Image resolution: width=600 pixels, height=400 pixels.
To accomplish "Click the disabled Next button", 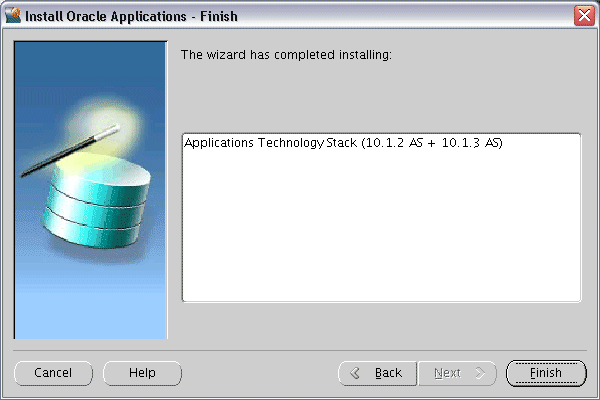I will click(x=457, y=373).
